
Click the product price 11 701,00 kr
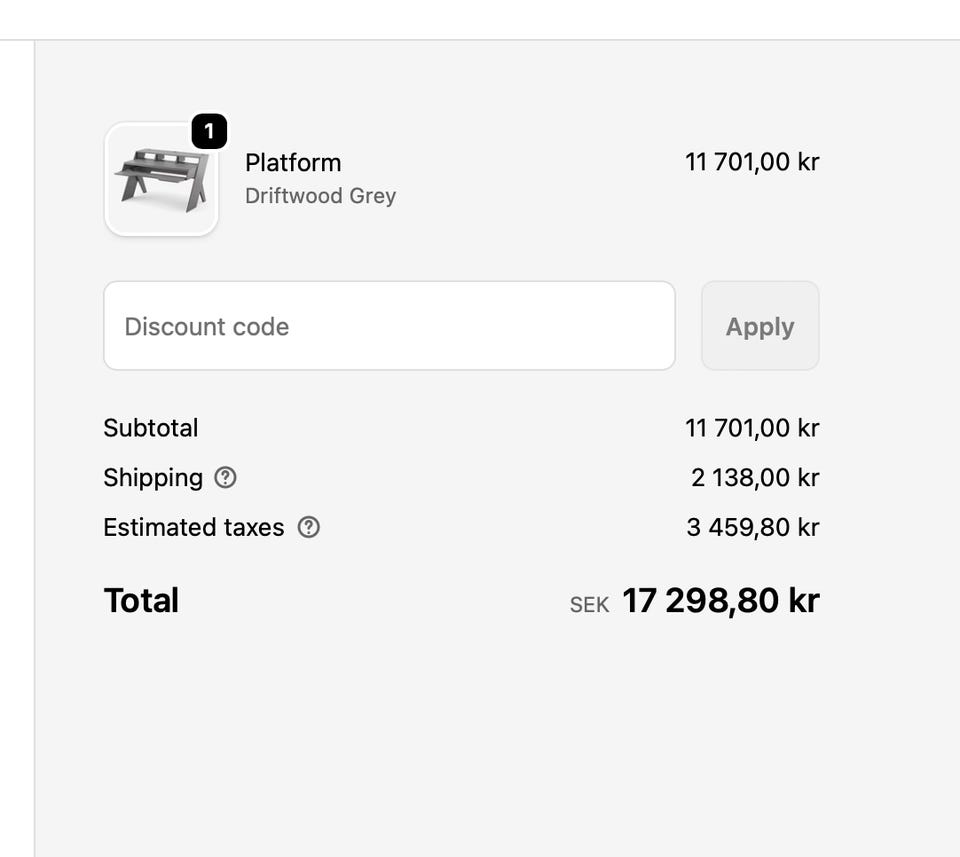click(752, 162)
